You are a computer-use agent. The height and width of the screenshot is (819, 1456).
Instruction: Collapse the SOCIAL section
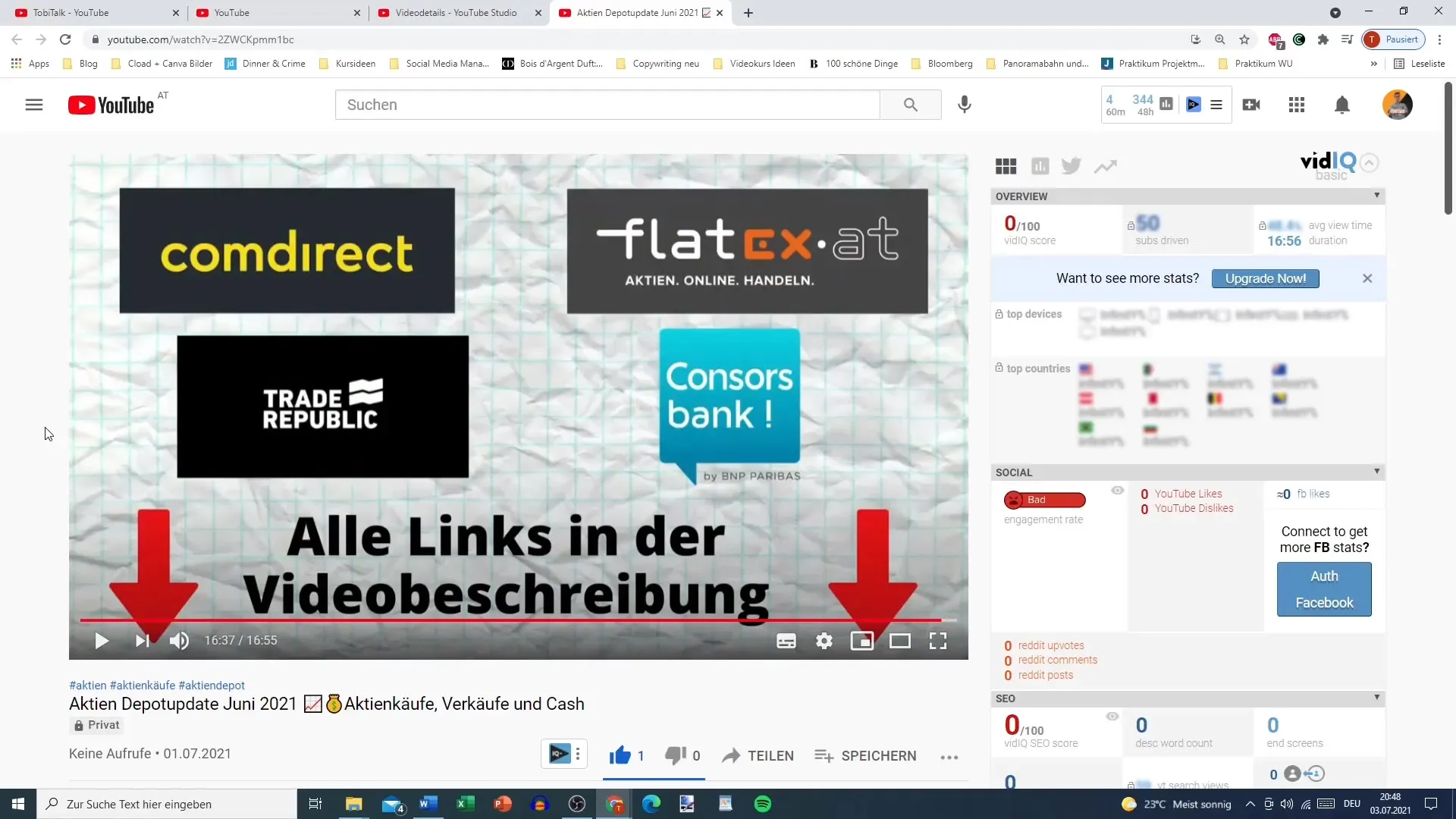click(1376, 472)
